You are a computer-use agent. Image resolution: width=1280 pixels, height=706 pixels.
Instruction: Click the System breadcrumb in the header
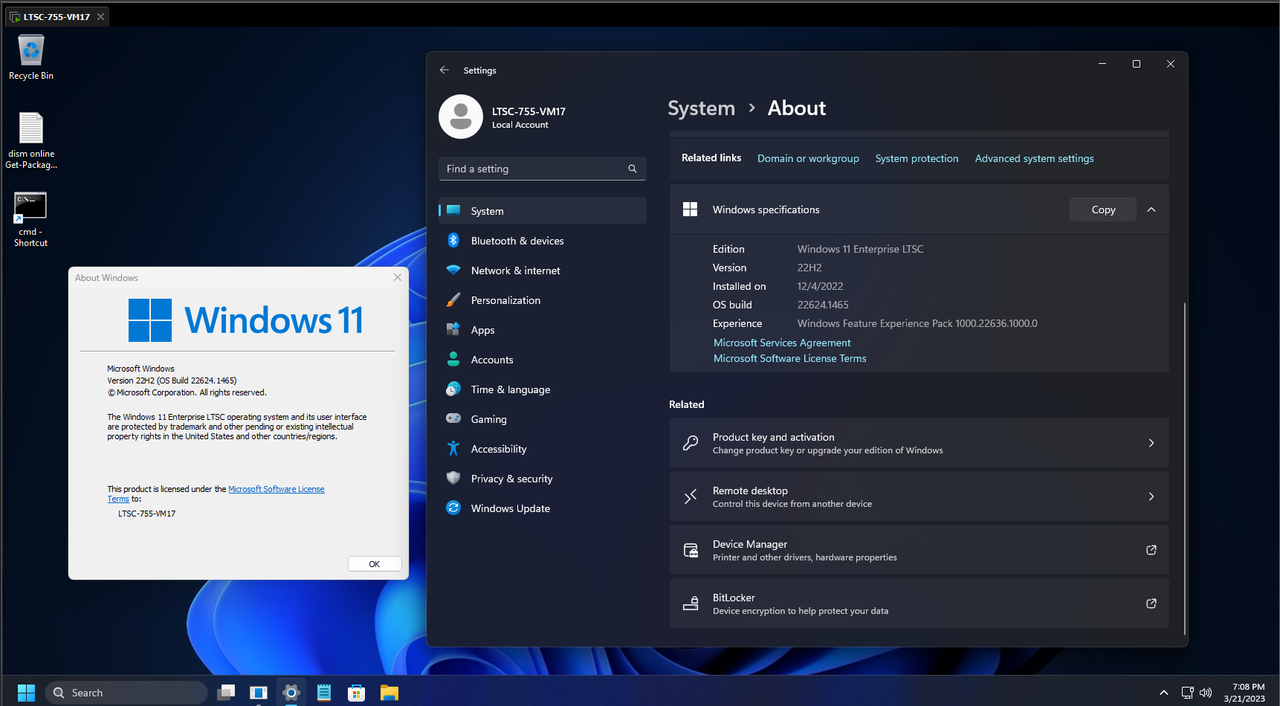tap(701, 108)
